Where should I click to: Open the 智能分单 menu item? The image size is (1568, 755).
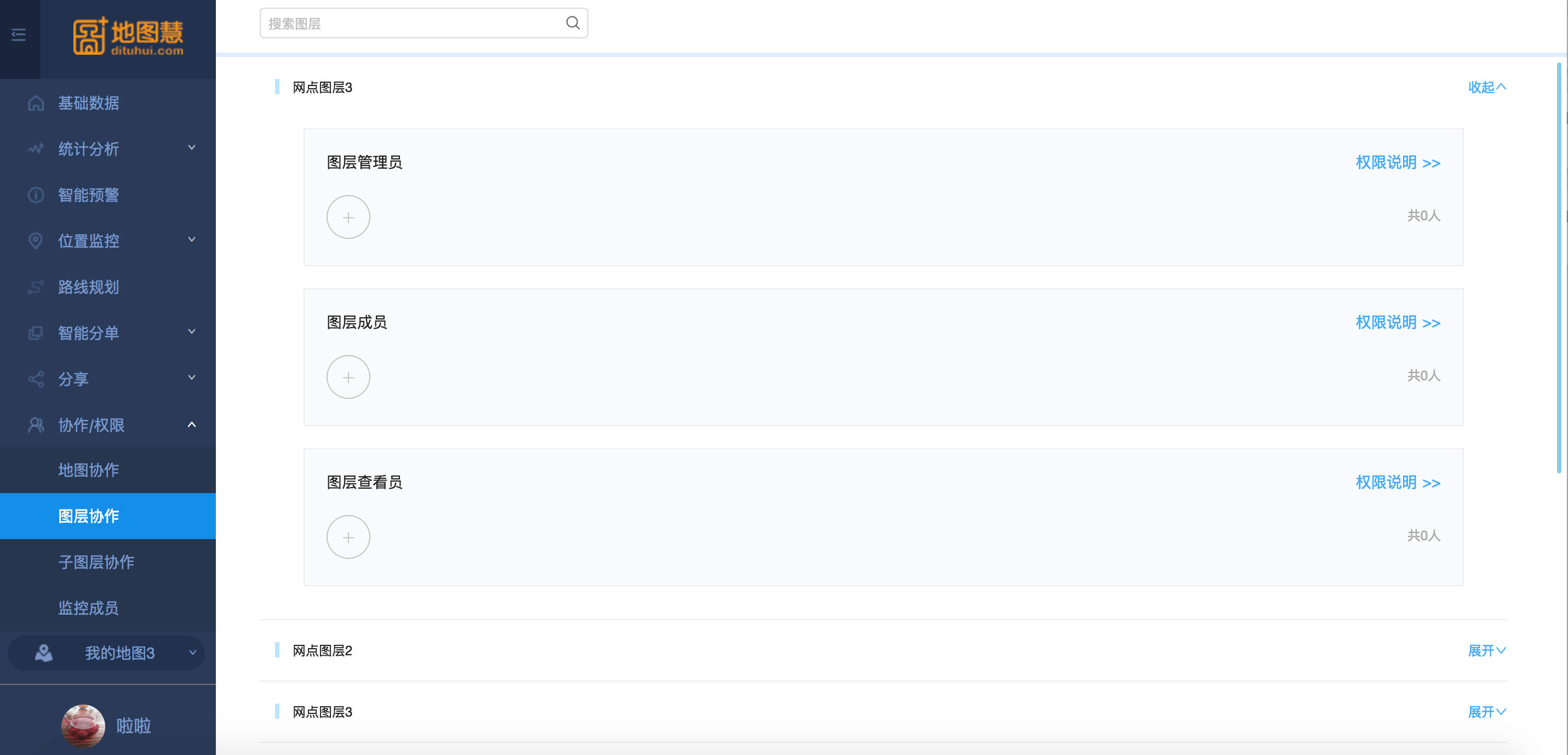click(x=108, y=333)
